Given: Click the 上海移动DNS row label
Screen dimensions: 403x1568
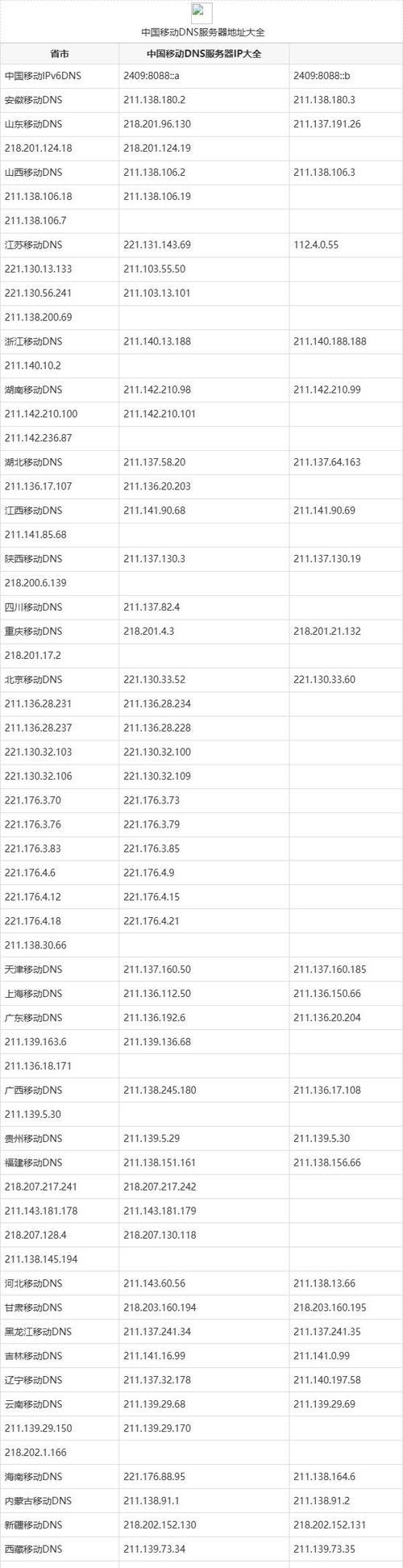Looking at the screenshot, I should click(x=32, y=993).
